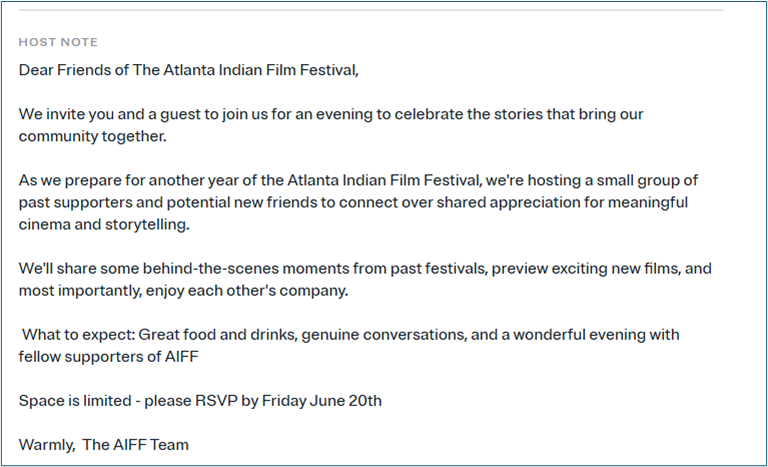Click 'The AIFF Team' signature

coord(136,445)
